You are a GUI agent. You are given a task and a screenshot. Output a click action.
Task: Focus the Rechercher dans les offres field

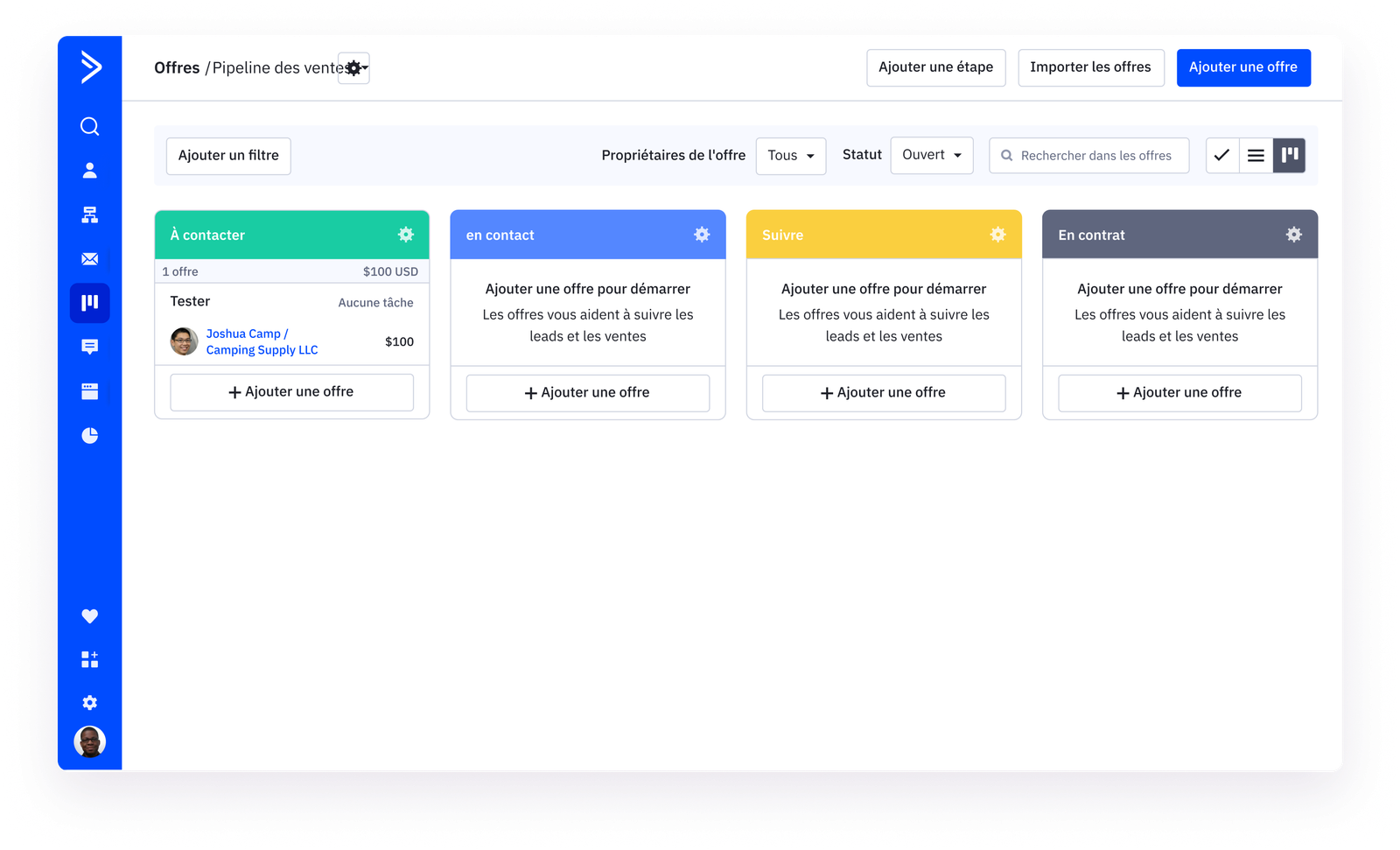coord(1095,156)
